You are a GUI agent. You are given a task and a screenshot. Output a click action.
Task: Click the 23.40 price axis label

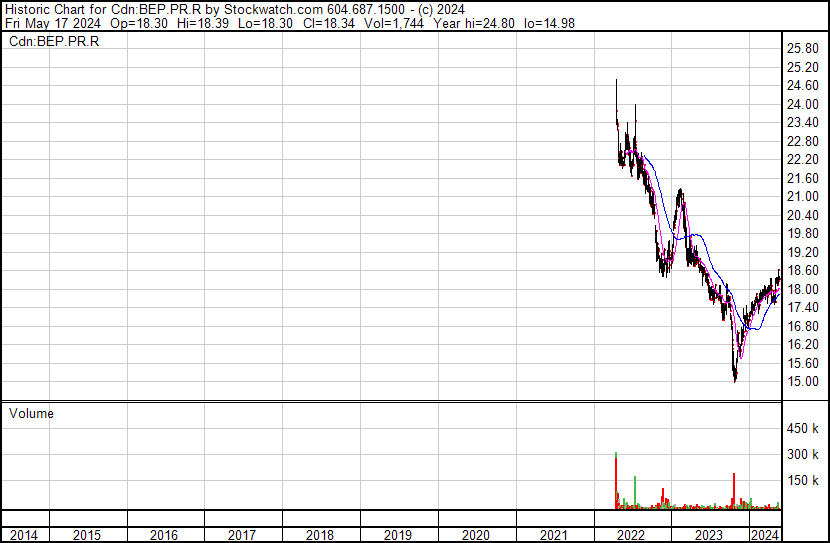pyautogui.click(x=803, y=123)
